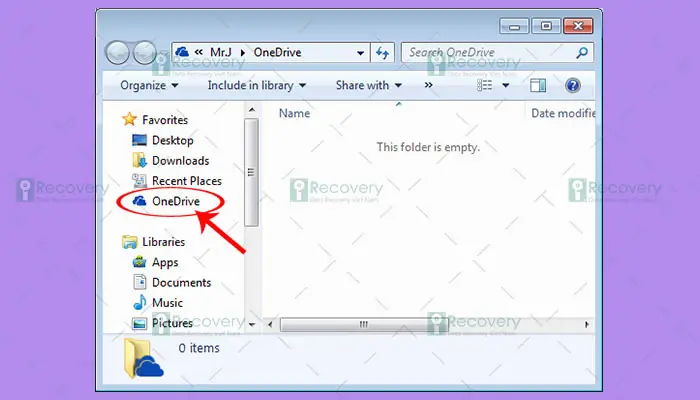Screen dimensions: 700x400
Task: Click the horizontal scrollbar left arrow
Action: coord(270,325)
